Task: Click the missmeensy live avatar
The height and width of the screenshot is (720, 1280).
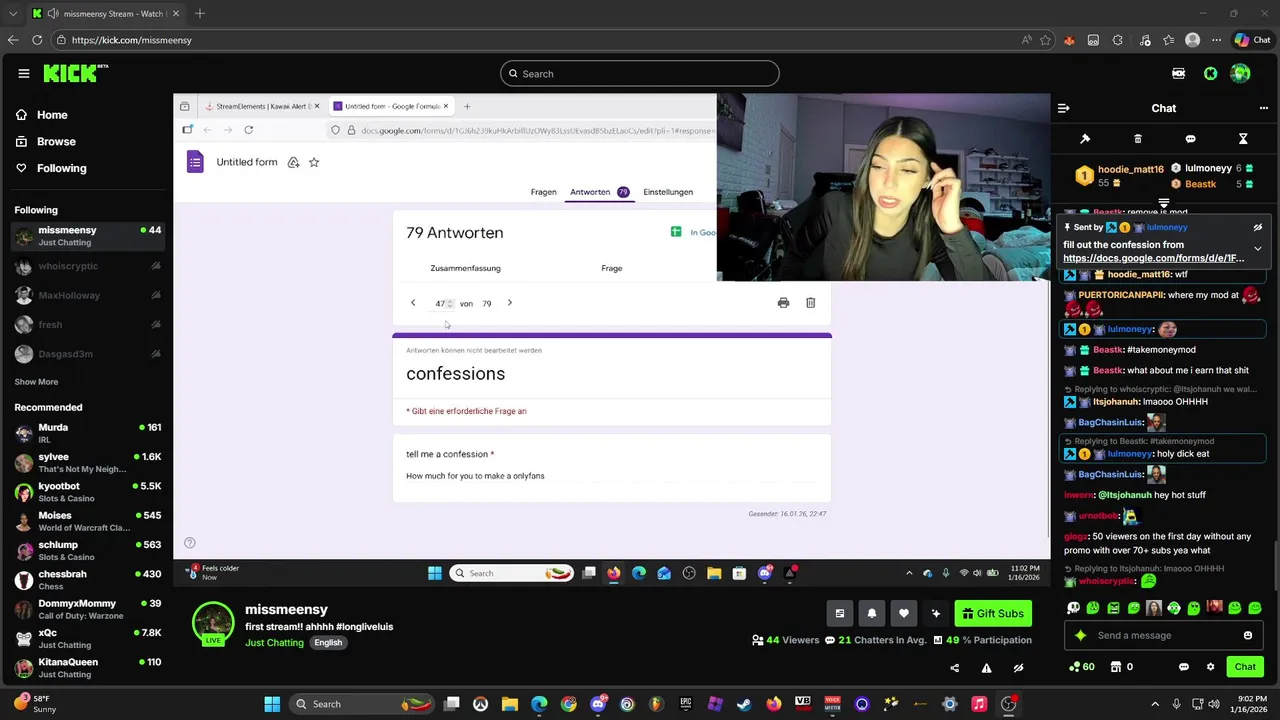Action: [x=213, y=625]
